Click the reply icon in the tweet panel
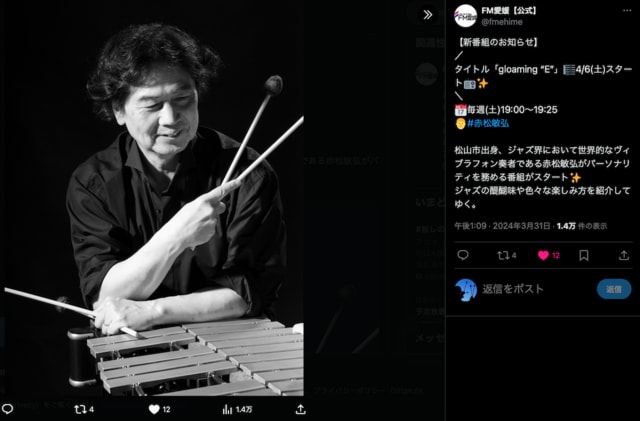Screen dimensions: 640x421 tap(463, 255)
